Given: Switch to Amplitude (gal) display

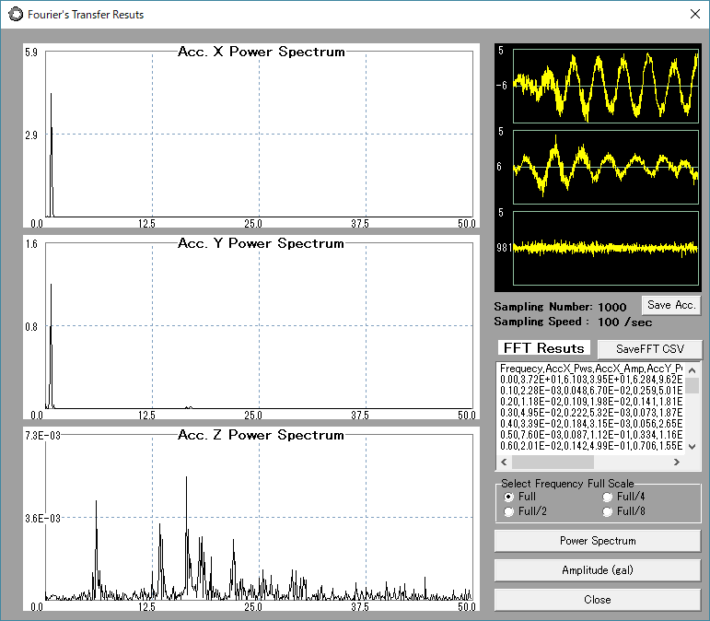Looking at the screenshot, I should pos(597,570).
